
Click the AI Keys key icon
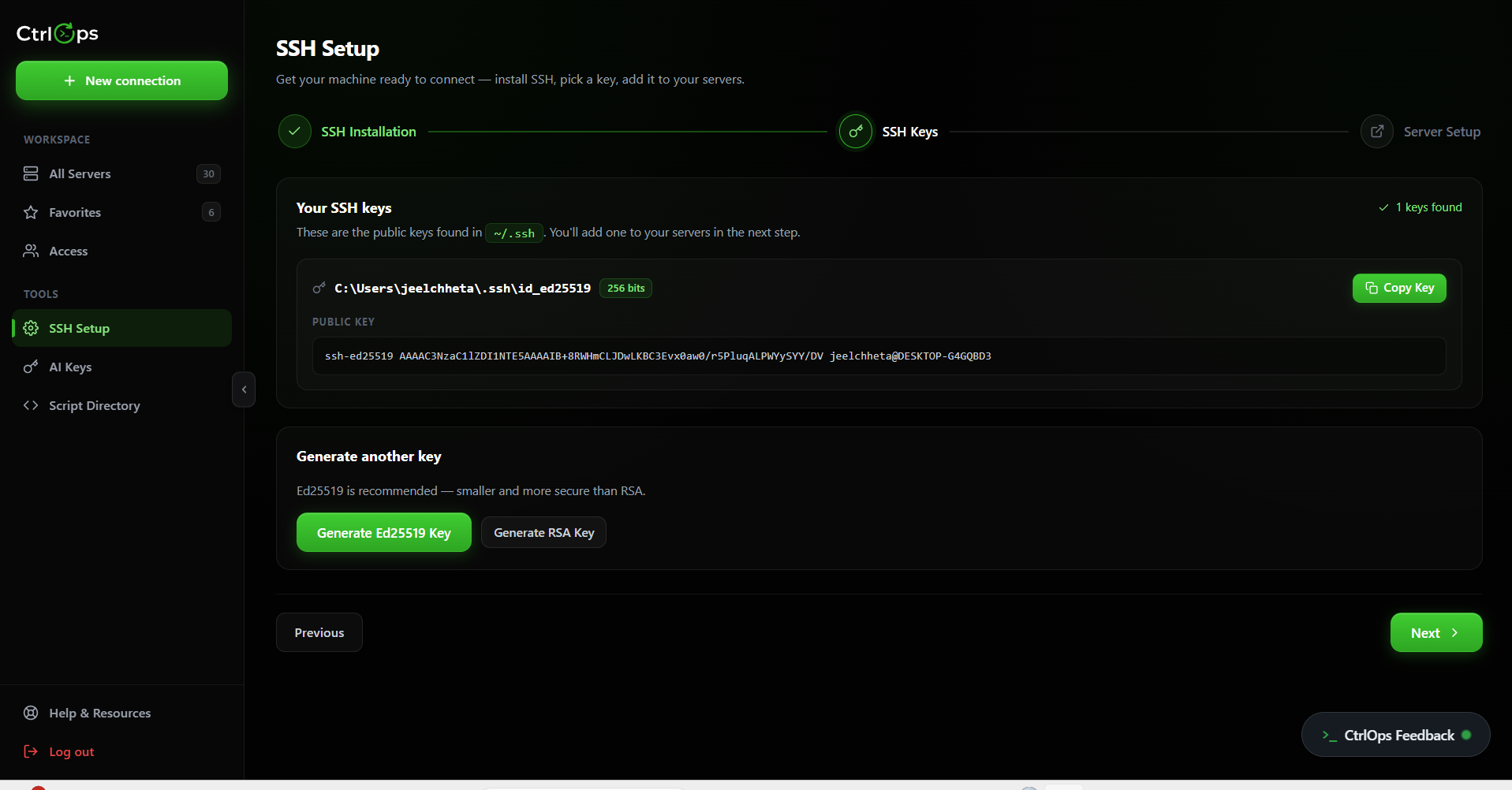coord(31,367)
